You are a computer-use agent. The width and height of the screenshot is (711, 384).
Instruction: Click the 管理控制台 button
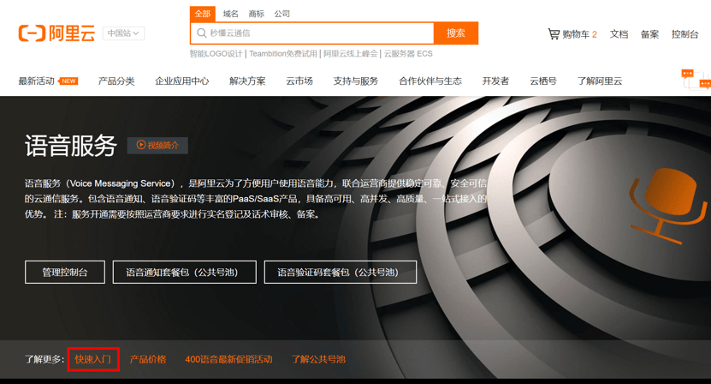[x=65, y=272]
